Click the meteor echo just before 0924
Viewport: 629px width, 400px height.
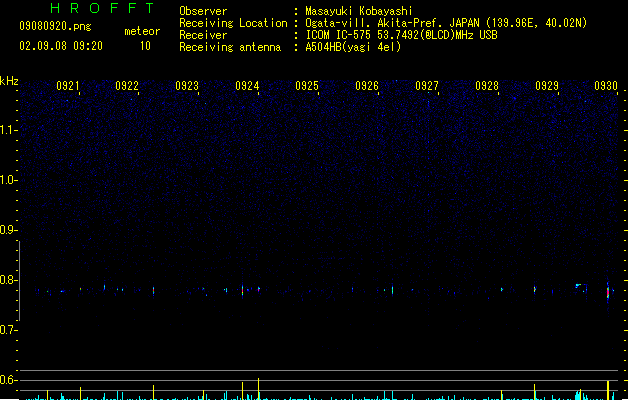point(242,290)
